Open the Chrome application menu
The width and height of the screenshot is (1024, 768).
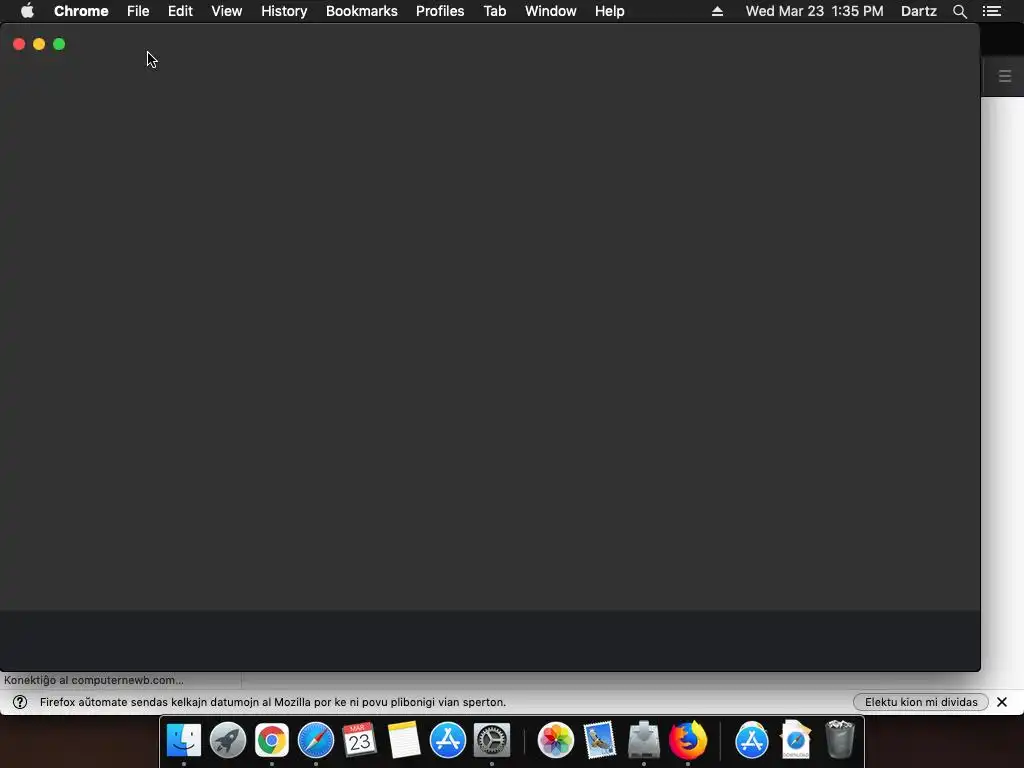pyautogui.click(x=81, y=11)
